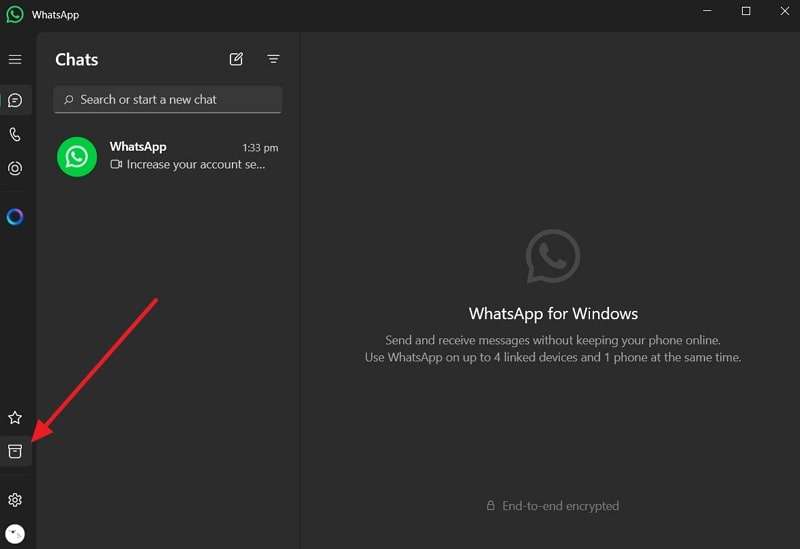This screenshot has height=549, width=800.
Task: Open your profile picture avatar
Action: pyautogui.click(x=15, y=534)
